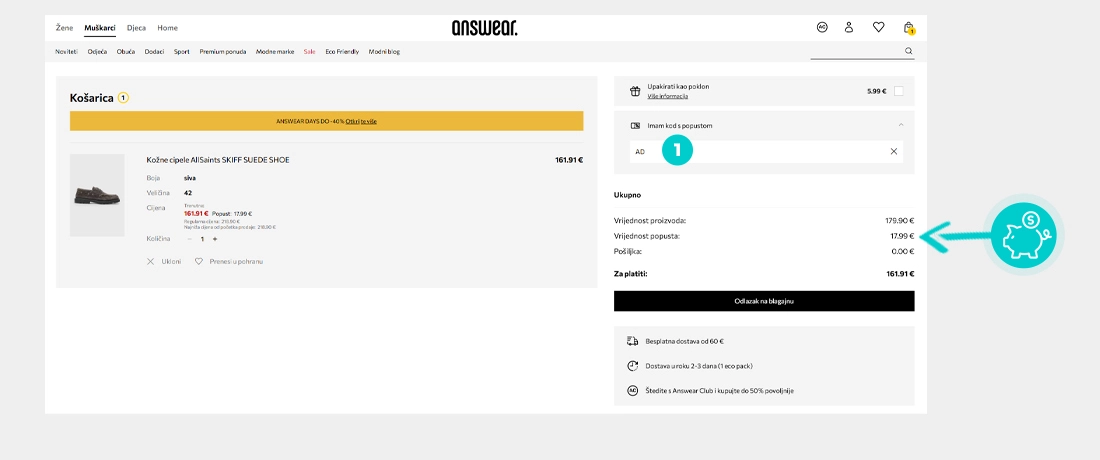Clear the discount code with X icon

[x=894, y=151]
